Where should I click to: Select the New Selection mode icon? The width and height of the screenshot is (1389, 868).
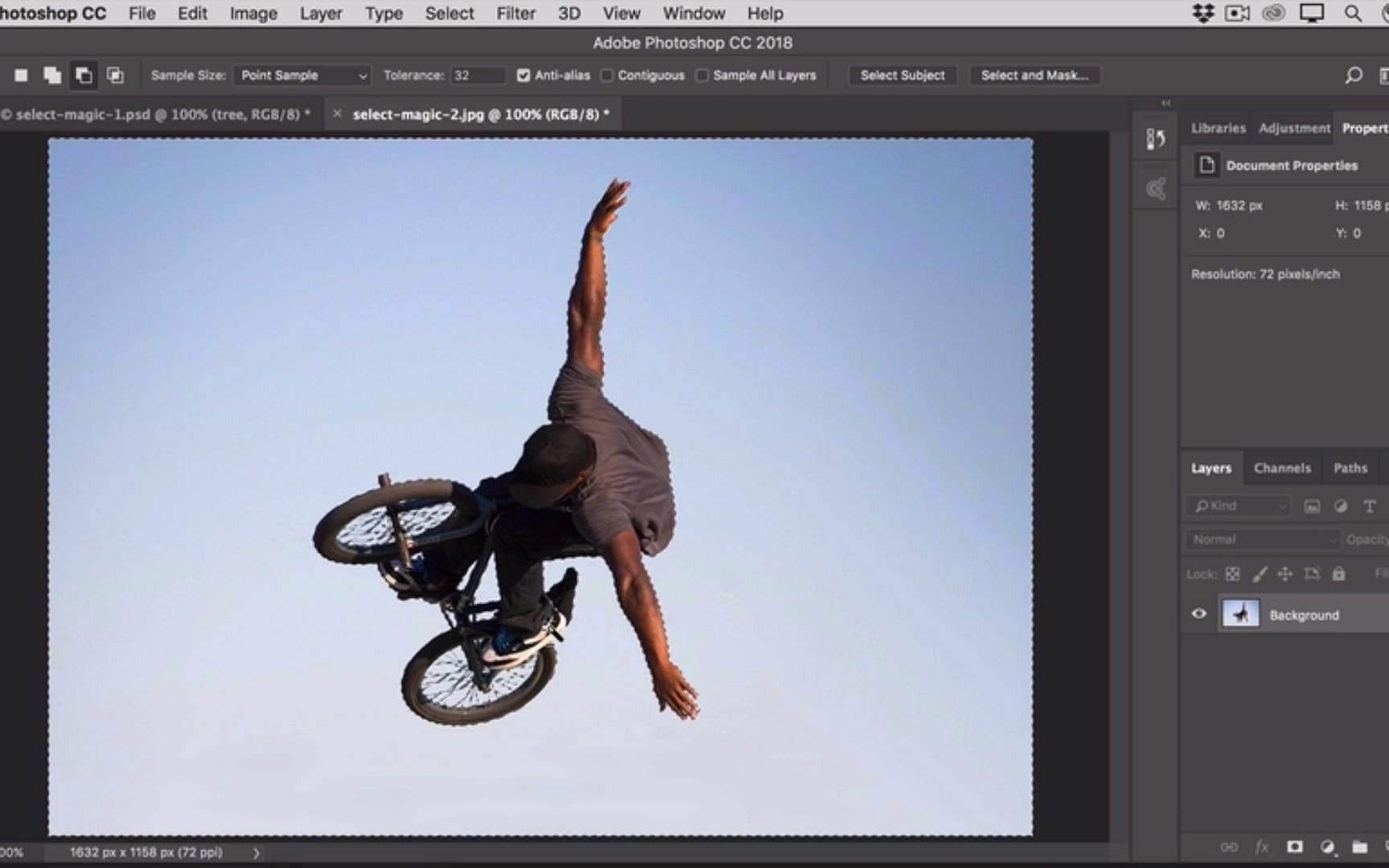click(x=21, y=75)
